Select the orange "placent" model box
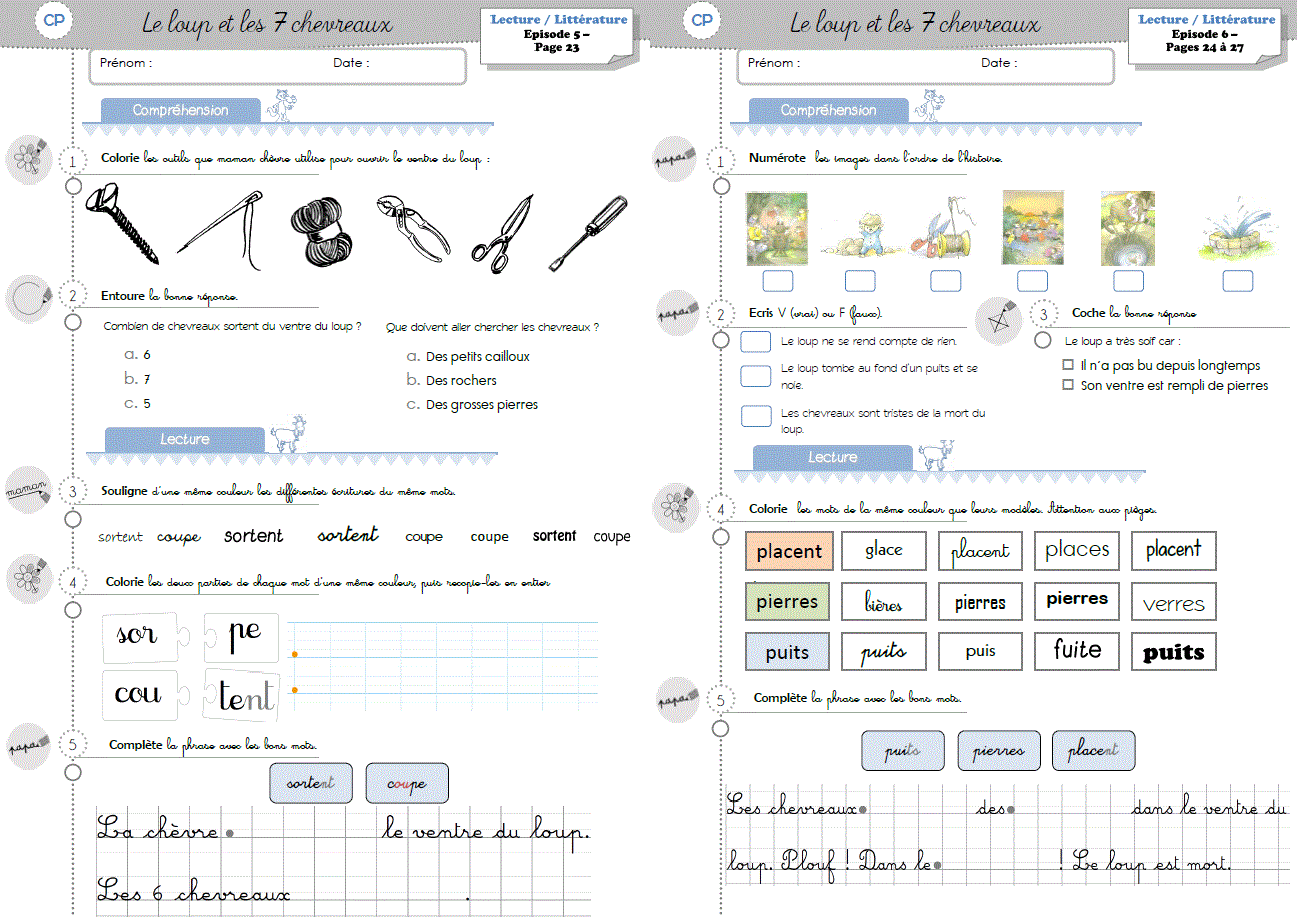Image resolution: width=1297 pixels, height=917 pixels. pyautogui.click(x=788, y=551)
